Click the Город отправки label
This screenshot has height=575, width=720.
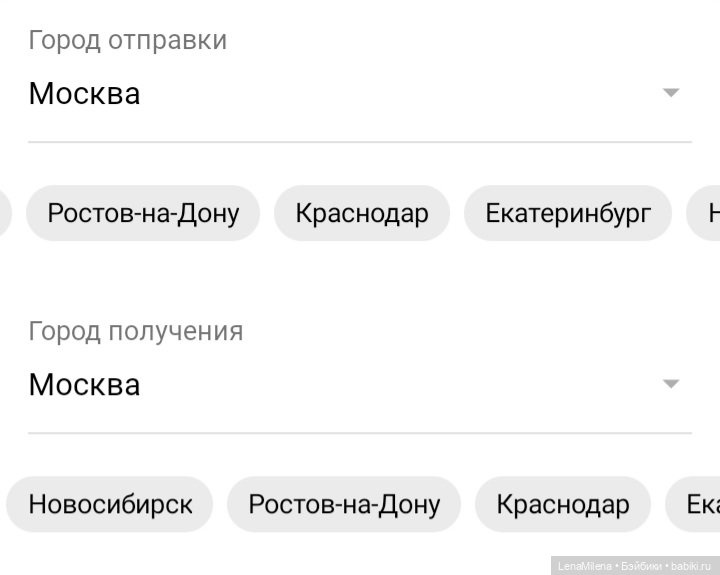point(128,40)
